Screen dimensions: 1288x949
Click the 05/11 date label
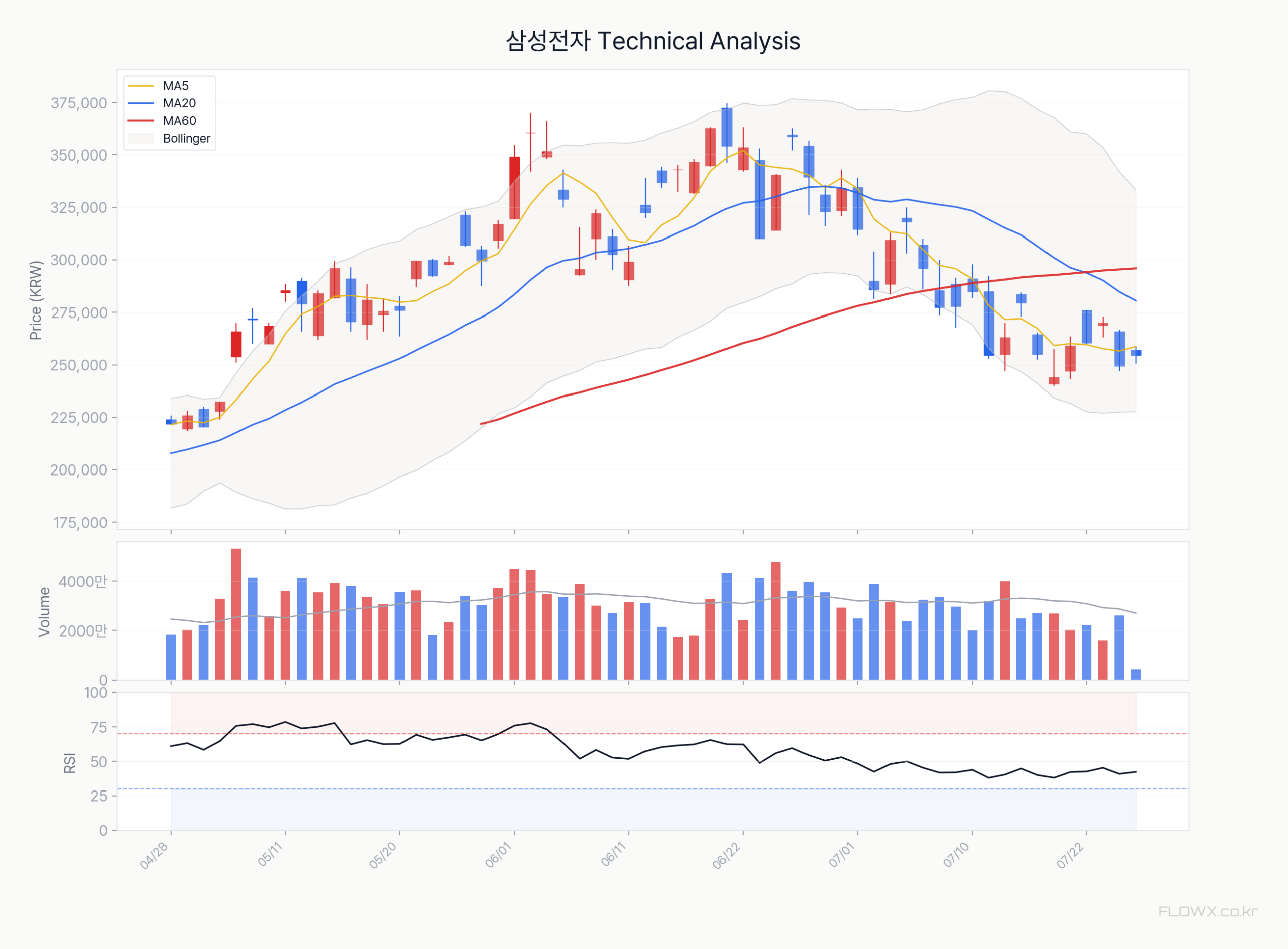coord(271,854)
